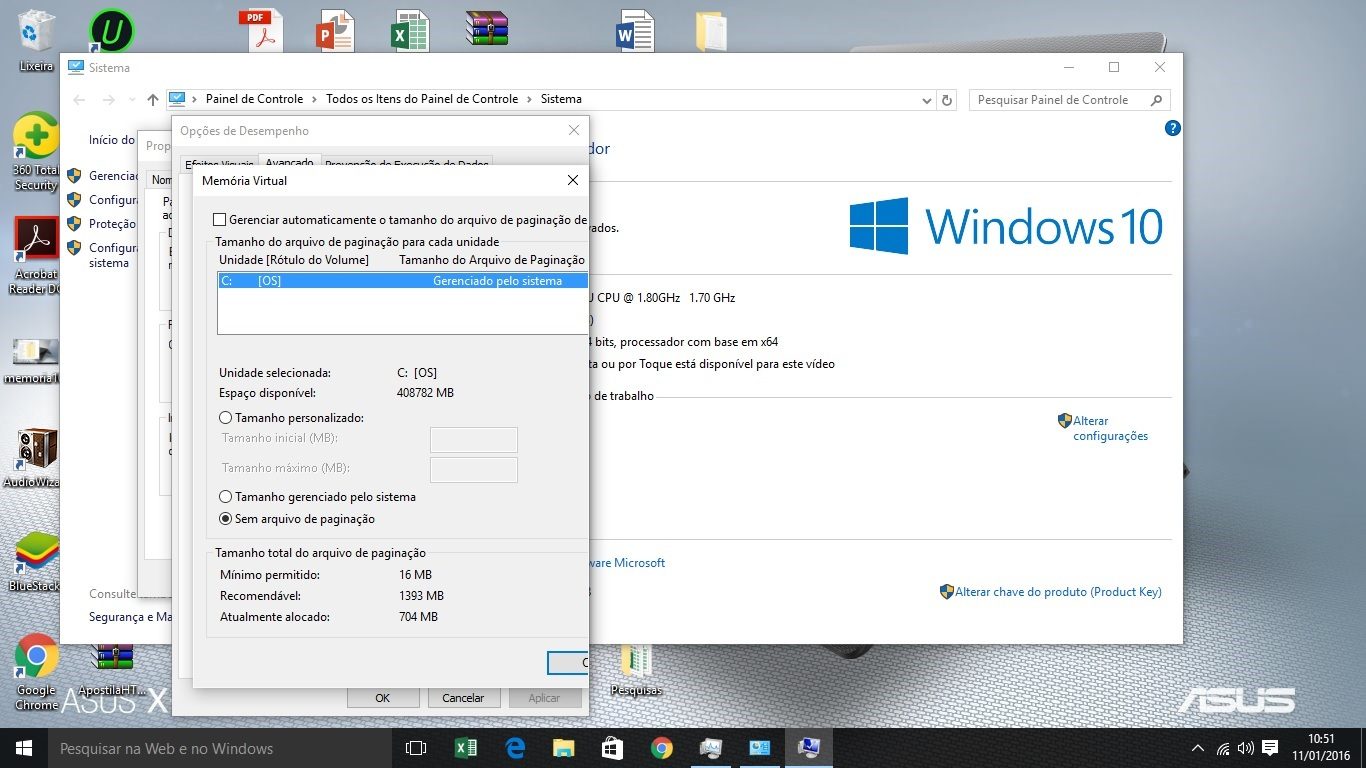The height and width of the screenshot is (768, 1366).
Task: Launch Acrobat Reader DC desktop shortcut
Action: click(x=36, y=256)
